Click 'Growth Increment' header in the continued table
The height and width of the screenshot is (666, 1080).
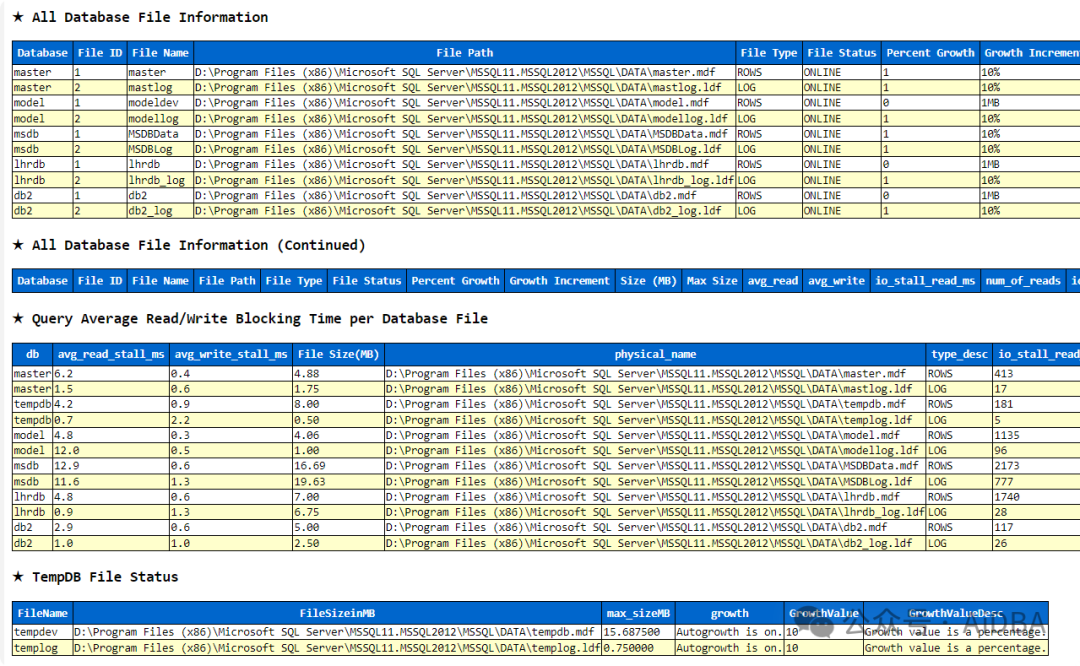click(x=559, y=281)
